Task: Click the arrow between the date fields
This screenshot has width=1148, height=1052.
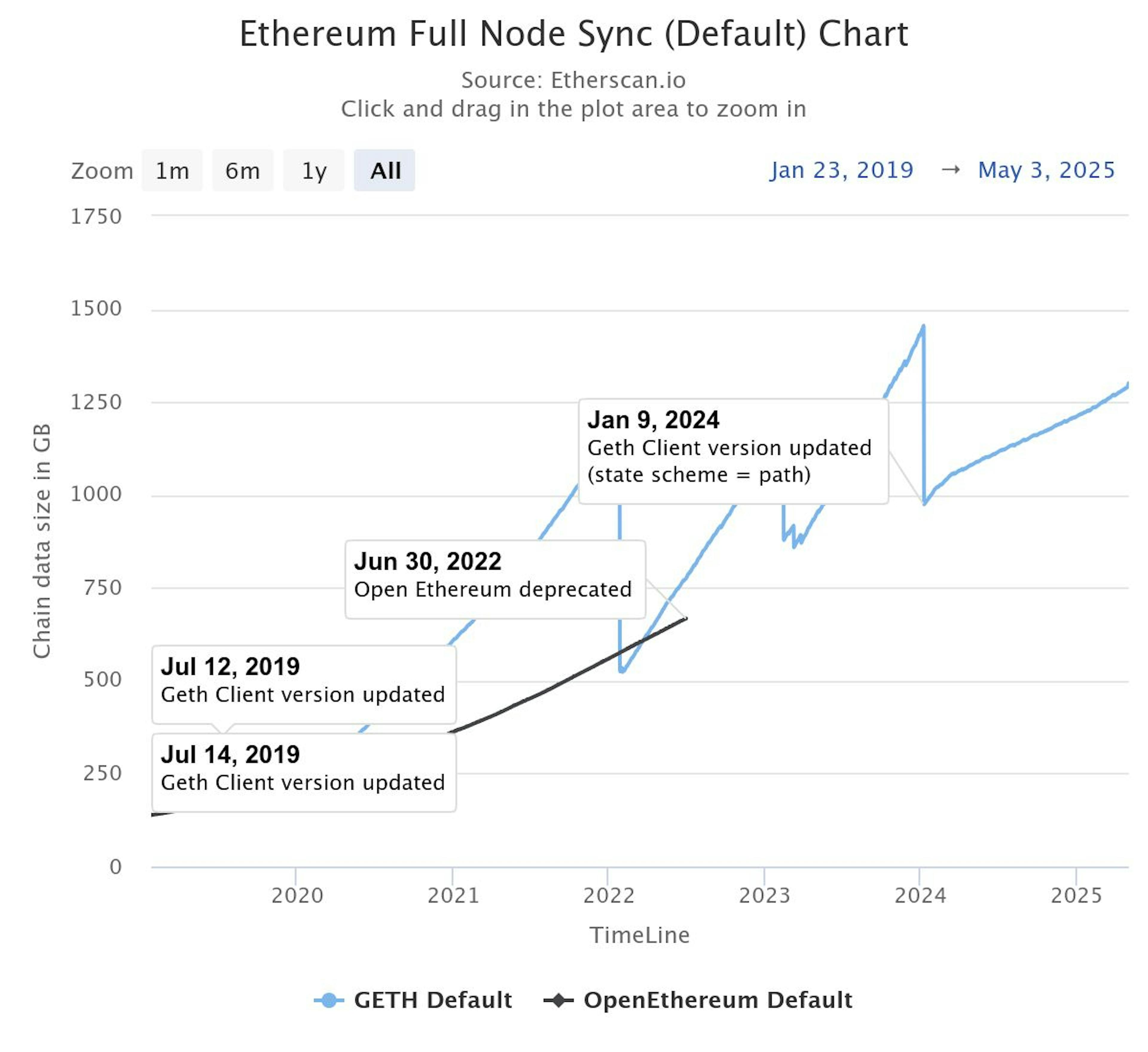Action: click(x=950, y=170)
